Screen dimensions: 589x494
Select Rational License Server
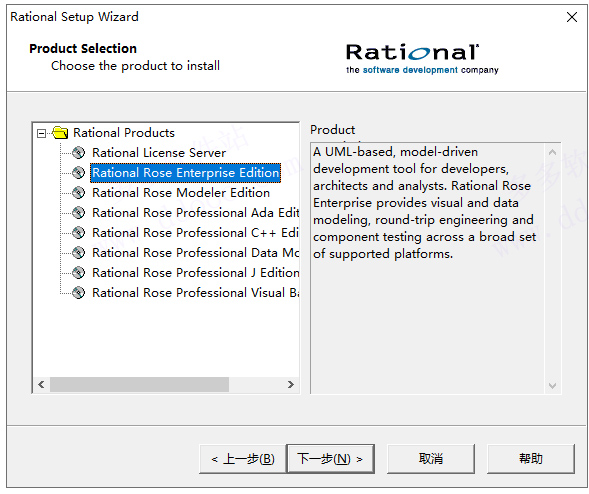(159, 153)
